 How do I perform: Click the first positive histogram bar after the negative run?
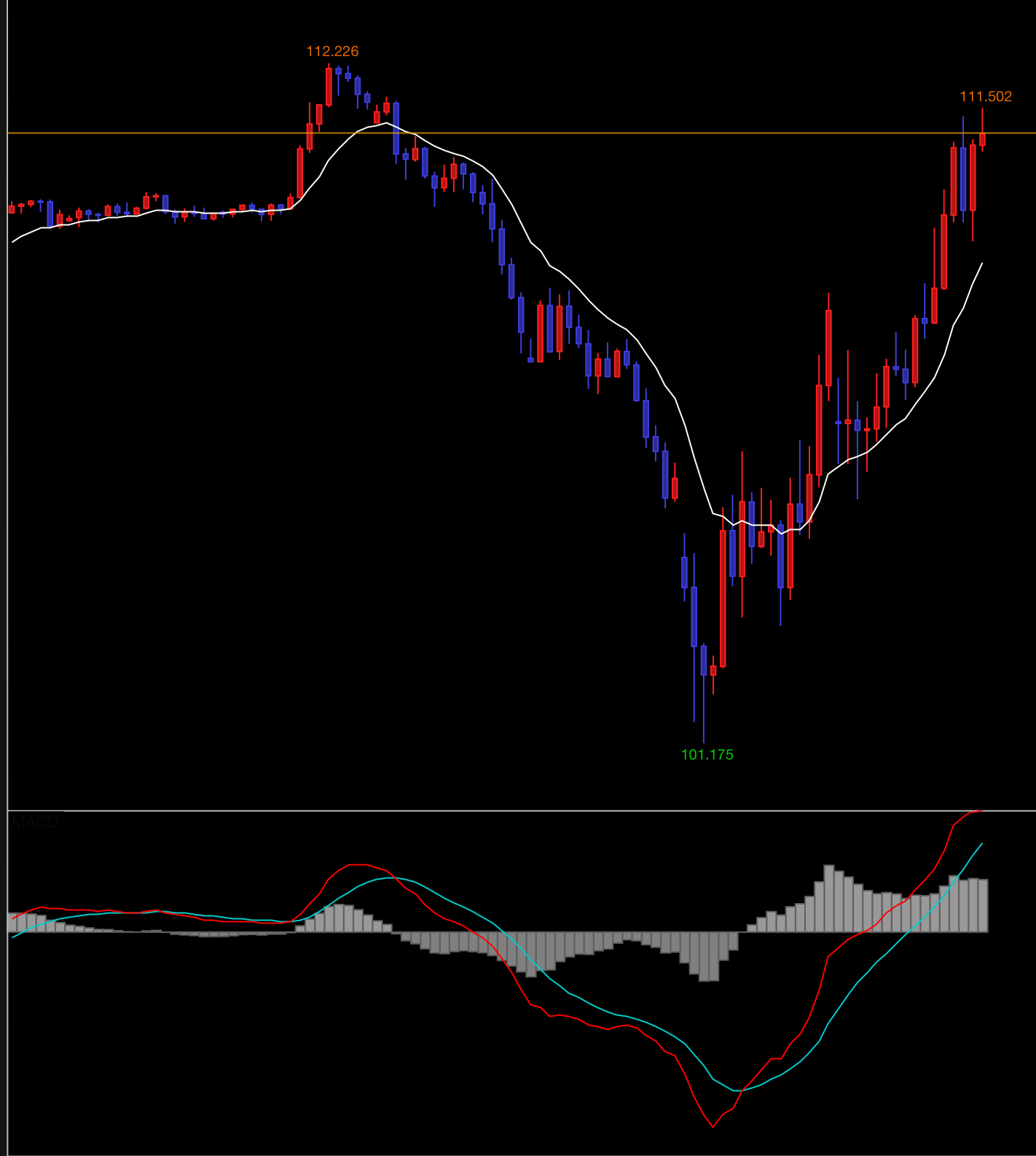[x=752, y=928]
